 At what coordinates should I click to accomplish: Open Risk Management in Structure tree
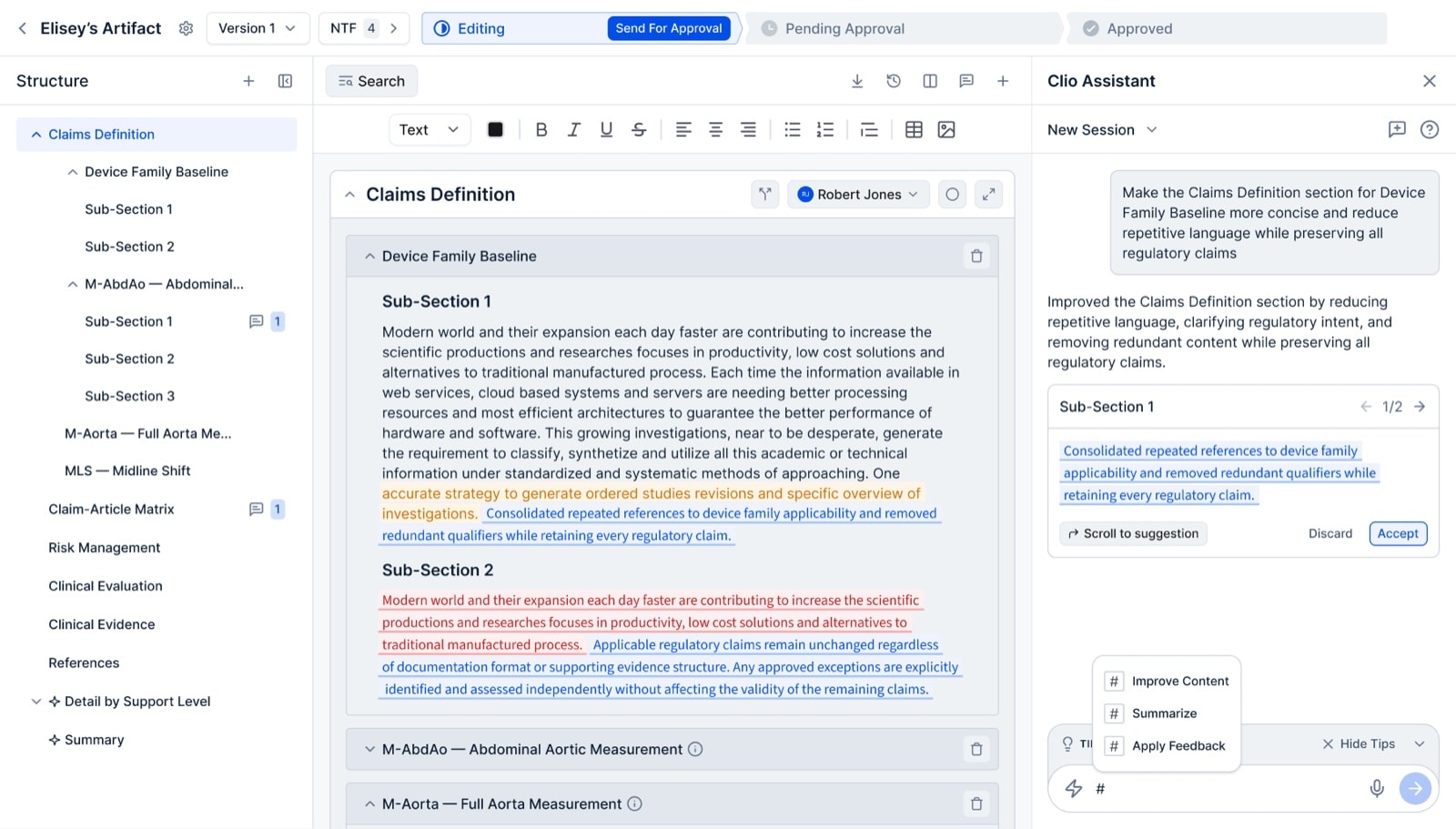click(104, 548)
